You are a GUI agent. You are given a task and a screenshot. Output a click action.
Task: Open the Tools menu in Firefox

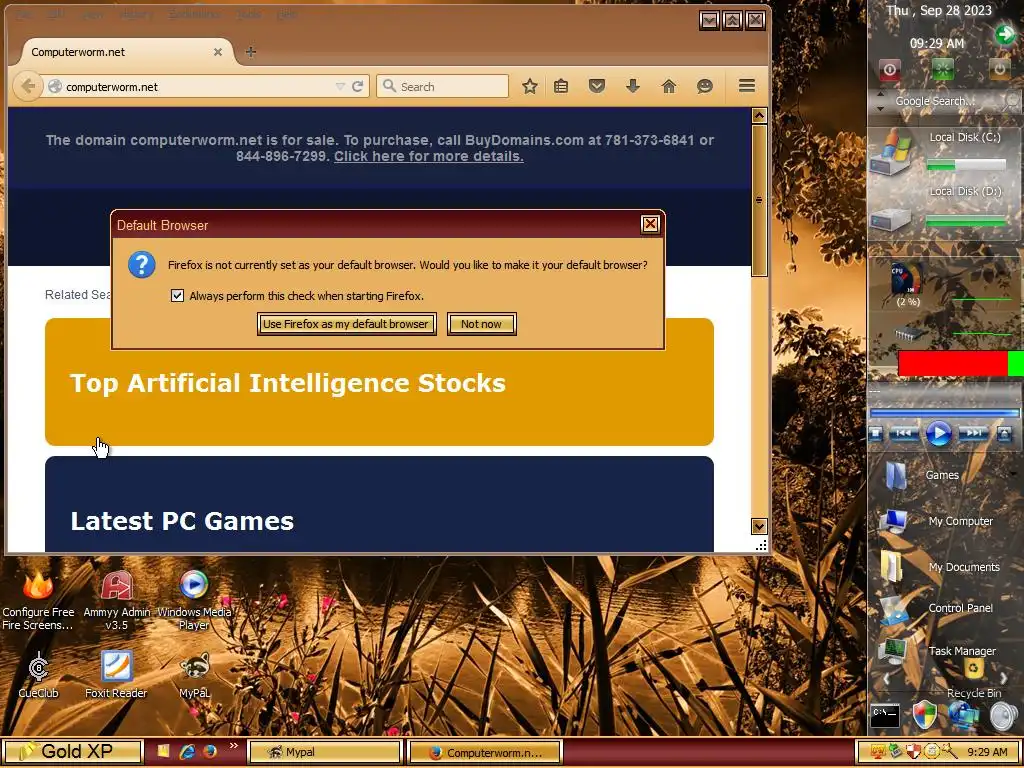tap(248, 14)
